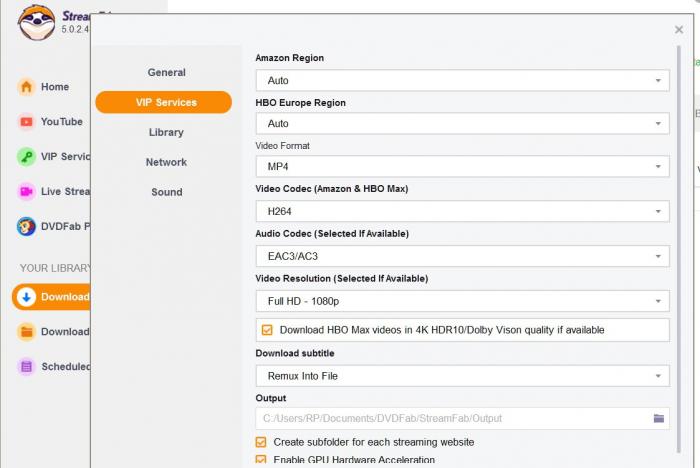The height and width of the screenshot is (468, 700).
Task: Browse output folder using folder icon
Action: coord(659,418)
